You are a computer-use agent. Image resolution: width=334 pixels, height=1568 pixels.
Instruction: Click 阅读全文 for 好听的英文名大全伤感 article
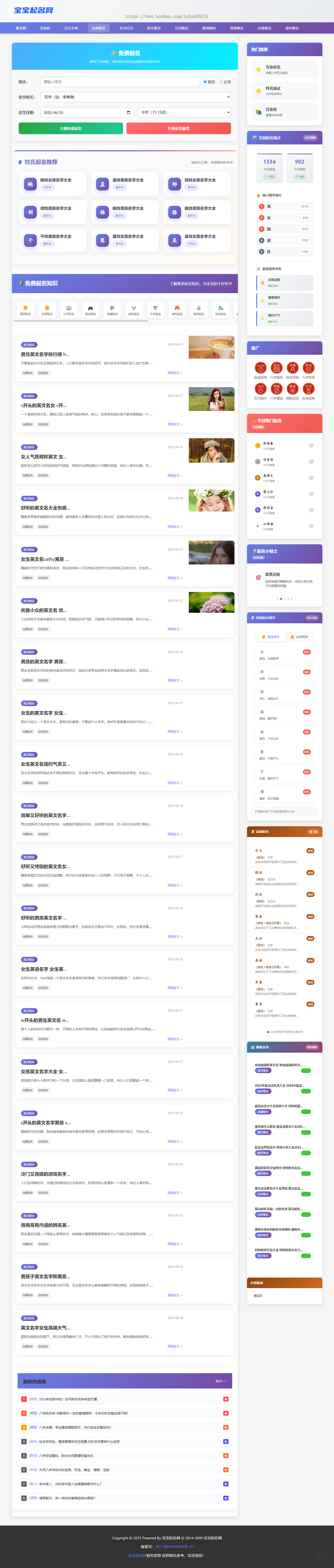coord(175,527)
